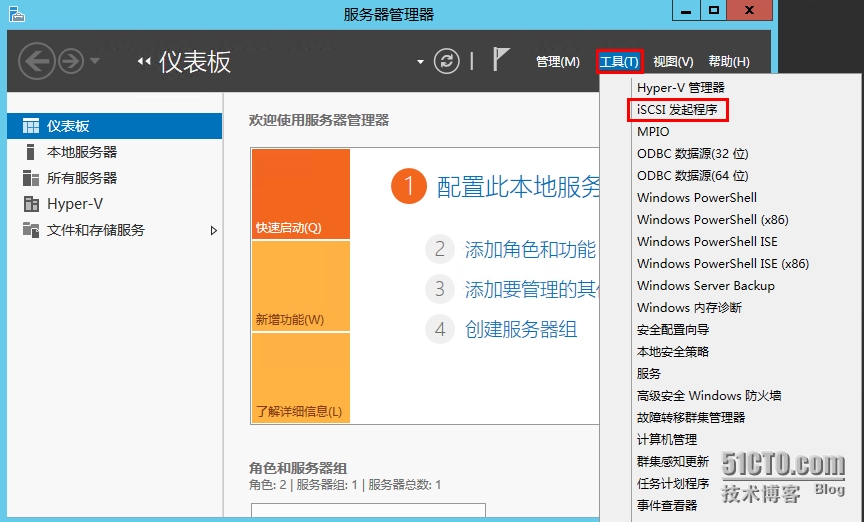The width and height of the screenshot is (864, 522).
Task: Choose ODBC 数据源(64 位) entry
Action: point(693,176)
